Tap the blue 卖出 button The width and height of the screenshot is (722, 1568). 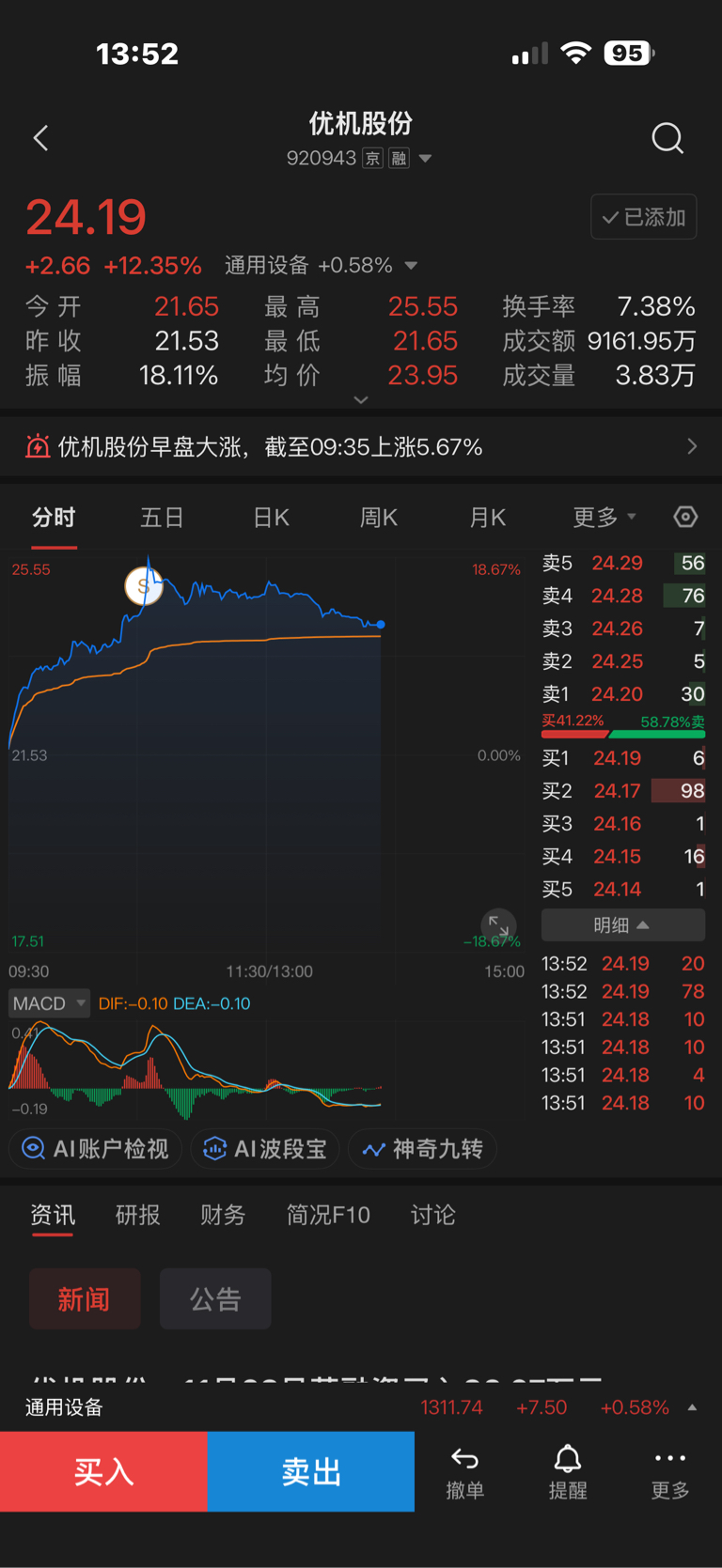tap(311, 1471)
